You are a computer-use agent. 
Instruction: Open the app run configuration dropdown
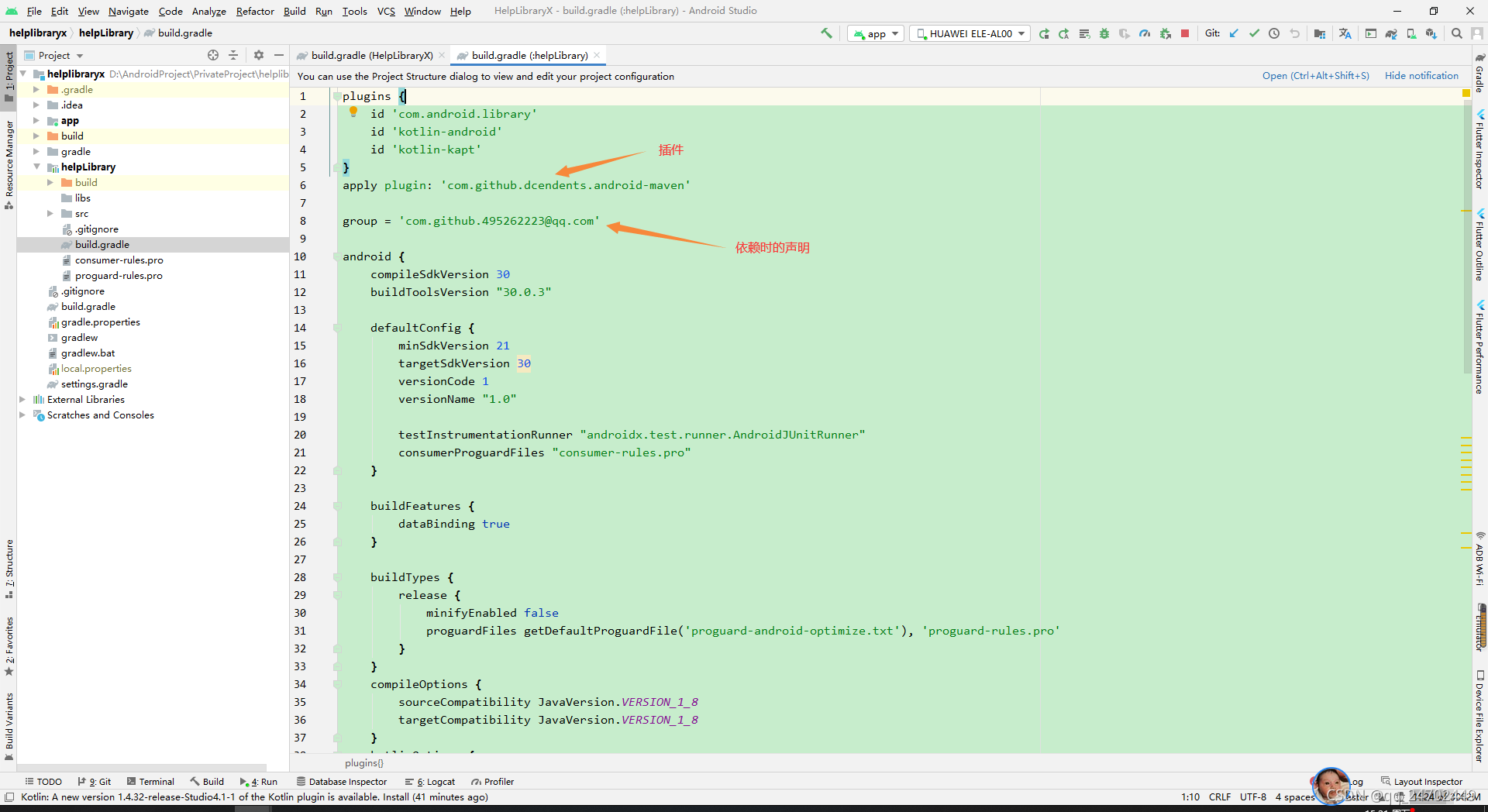pos(876,33)
